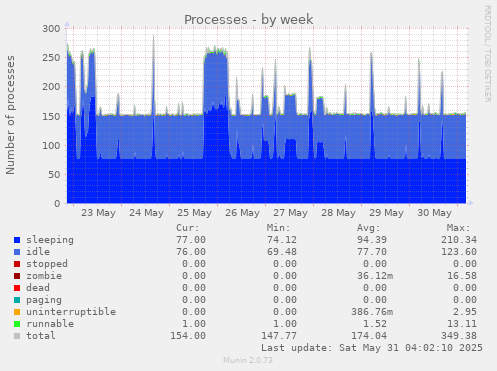Click the stopped legend color swatch

click(17, 264)
